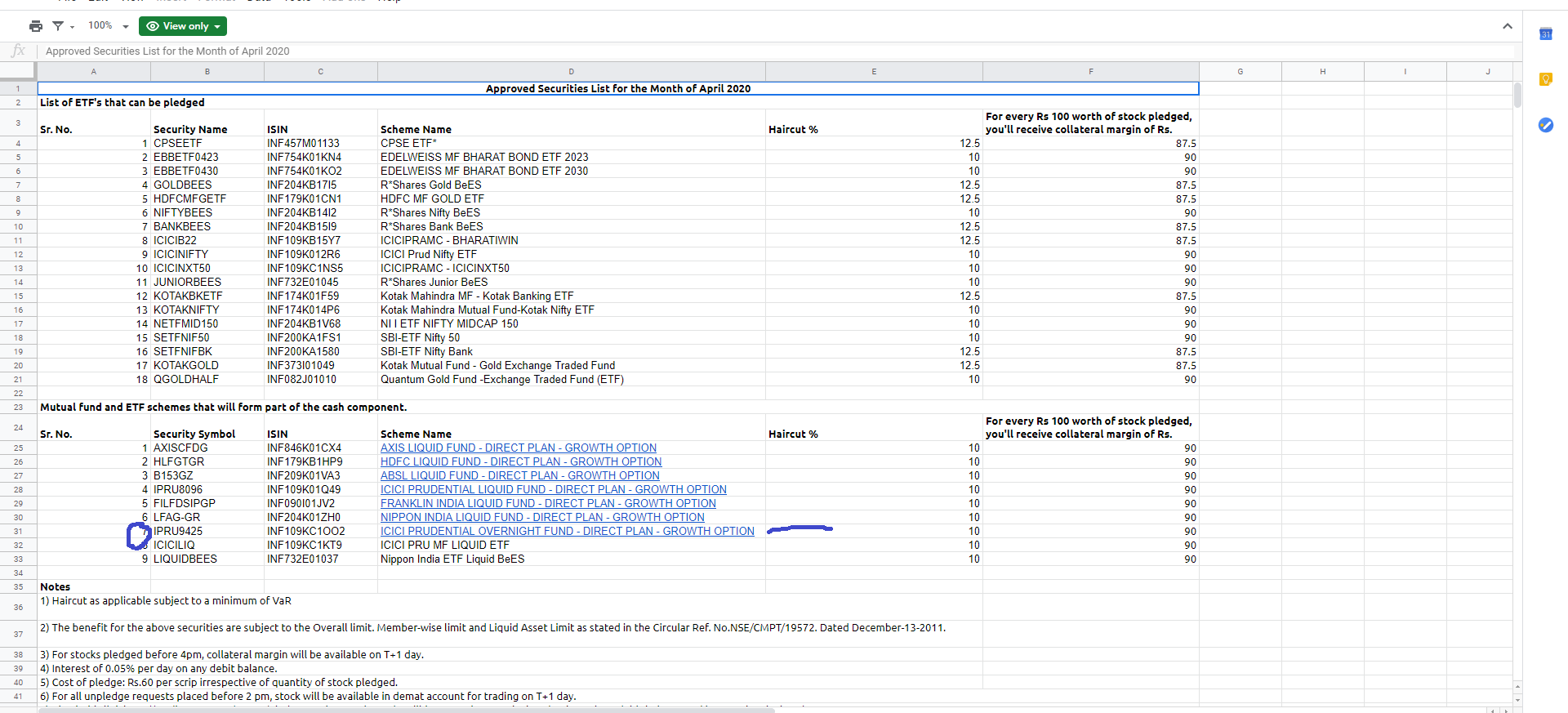Viewport: 1568px width, 713px height.
Task: Click the fx formula icon
Action: pos(18,51)
